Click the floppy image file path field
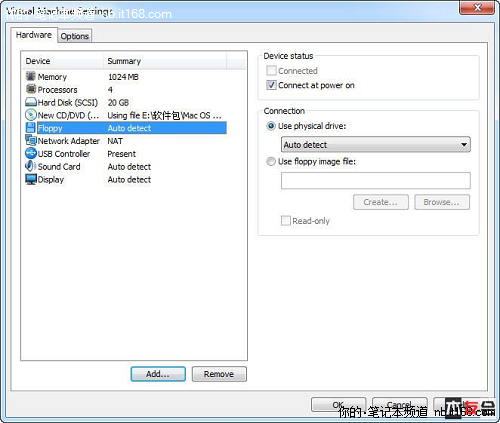Viewport: 500px width, 423px height. click(x=376, y=181)
